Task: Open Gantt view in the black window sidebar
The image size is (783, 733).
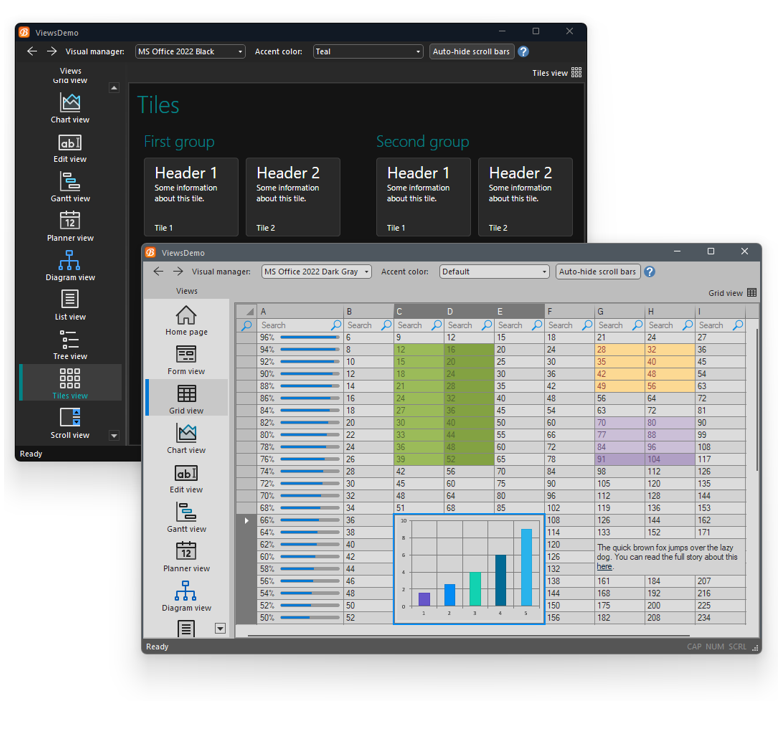Action: click(x=70, y=187)
